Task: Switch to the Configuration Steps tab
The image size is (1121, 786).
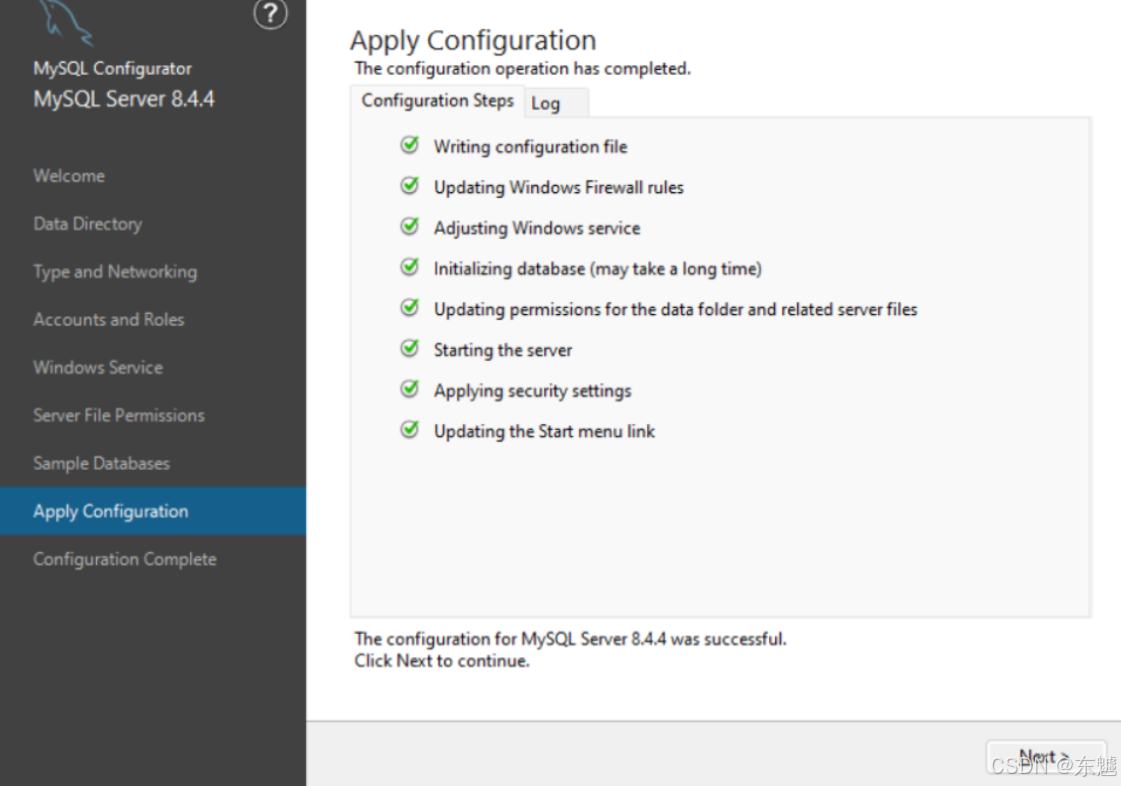Action: pyautogui.click(x=438, y=101)
